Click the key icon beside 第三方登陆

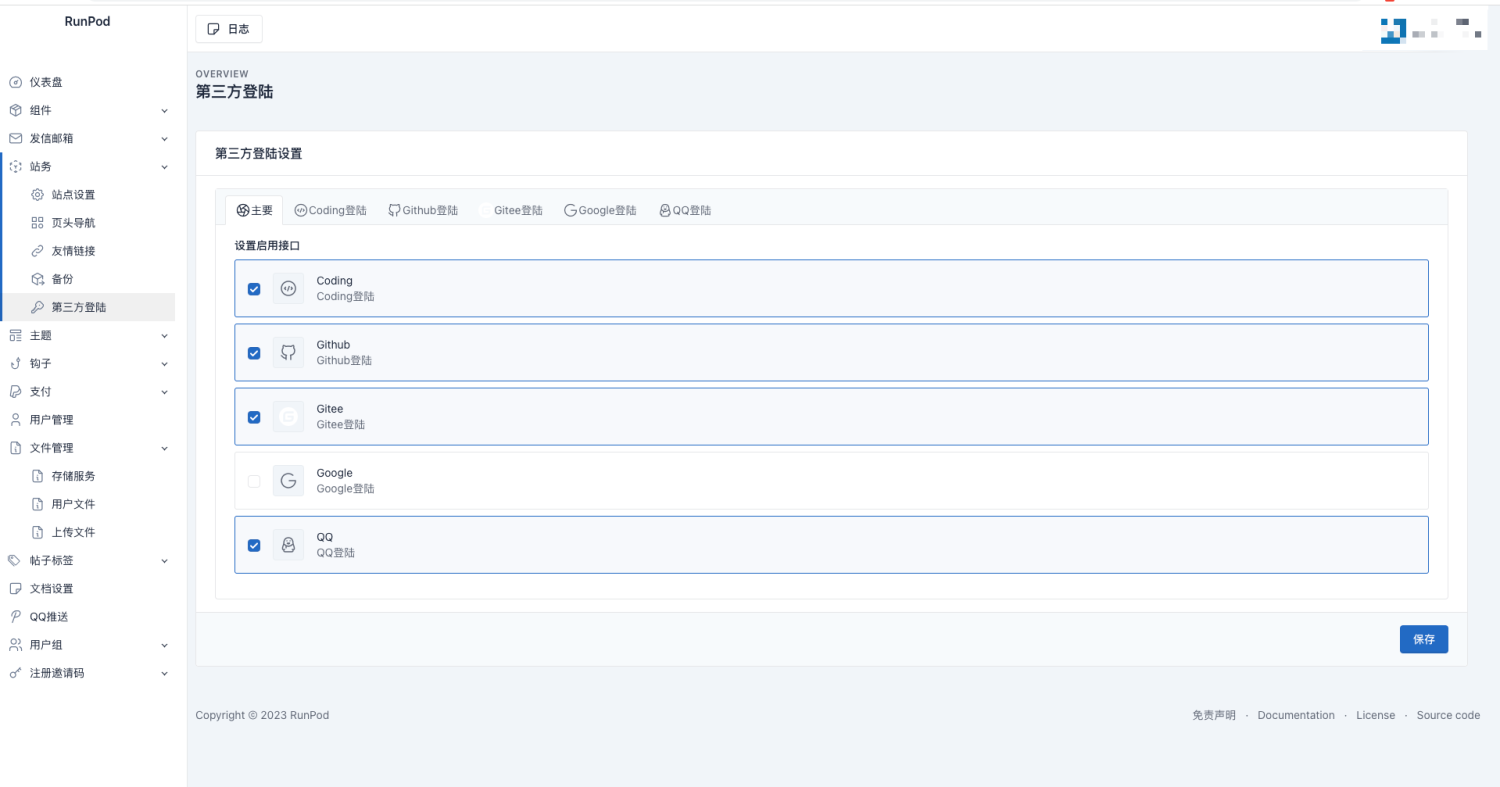coord(38,307)
